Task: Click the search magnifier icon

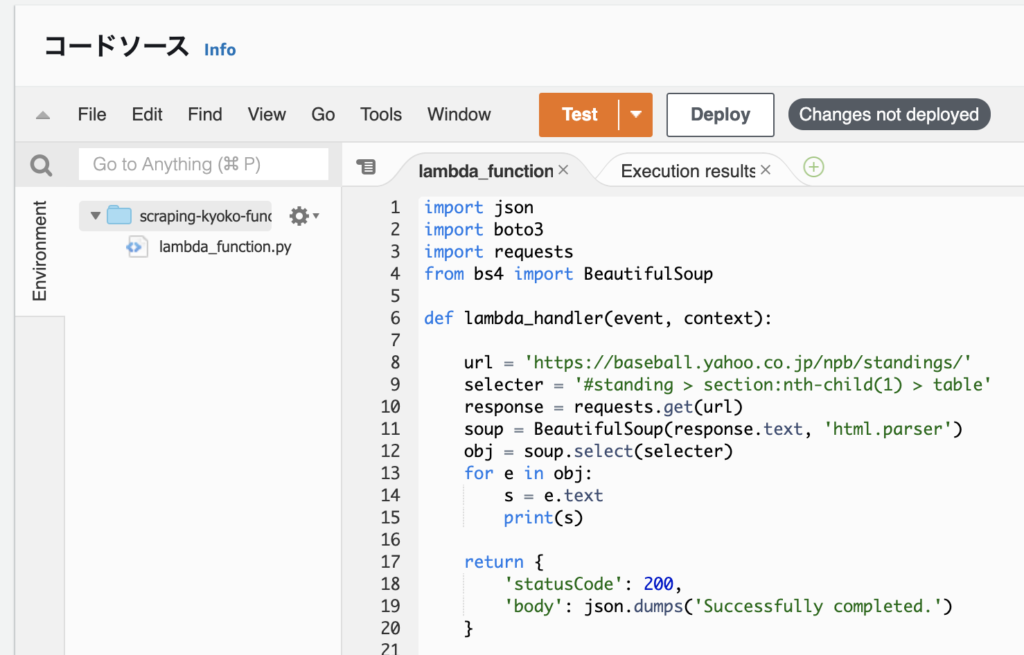Action: coord(41,165)
